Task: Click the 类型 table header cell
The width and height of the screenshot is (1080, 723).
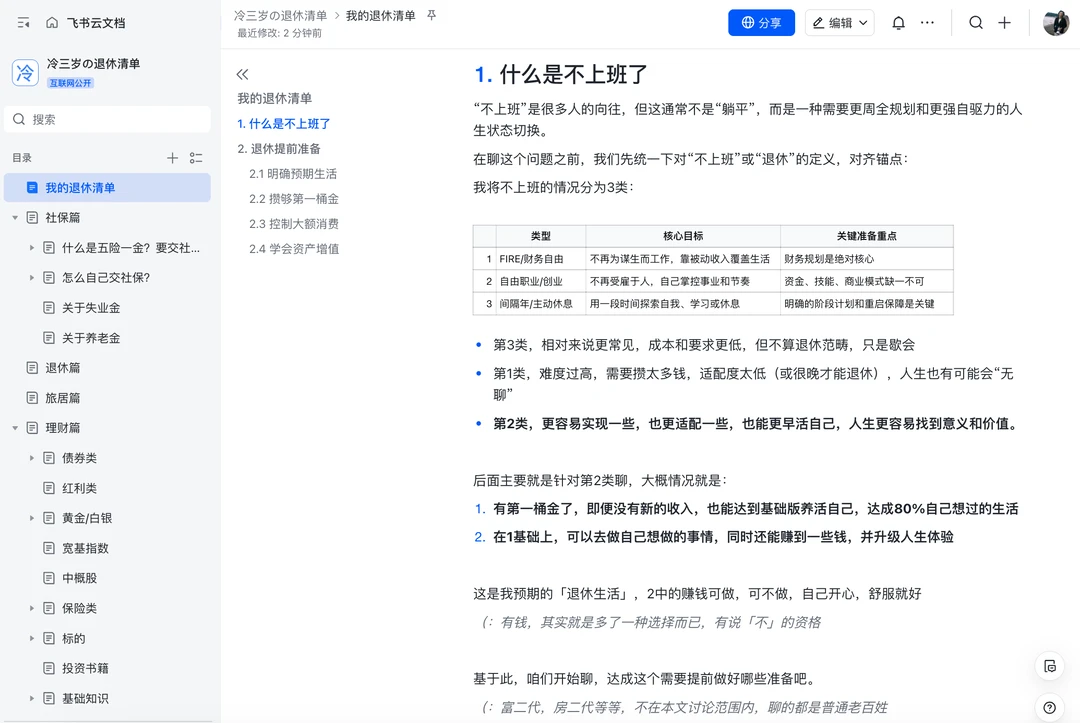Action: coord(541,236)
